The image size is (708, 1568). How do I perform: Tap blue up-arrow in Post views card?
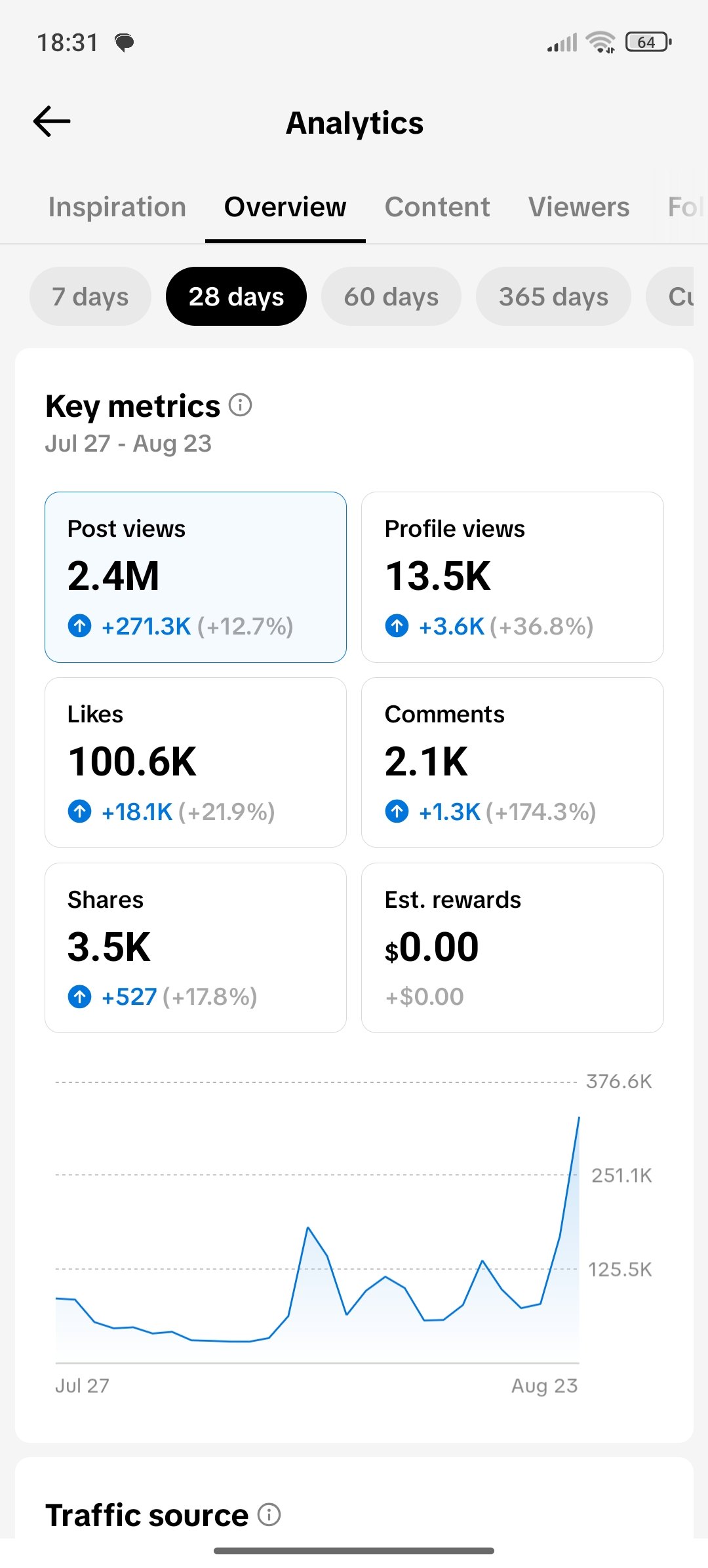(80, 625)
